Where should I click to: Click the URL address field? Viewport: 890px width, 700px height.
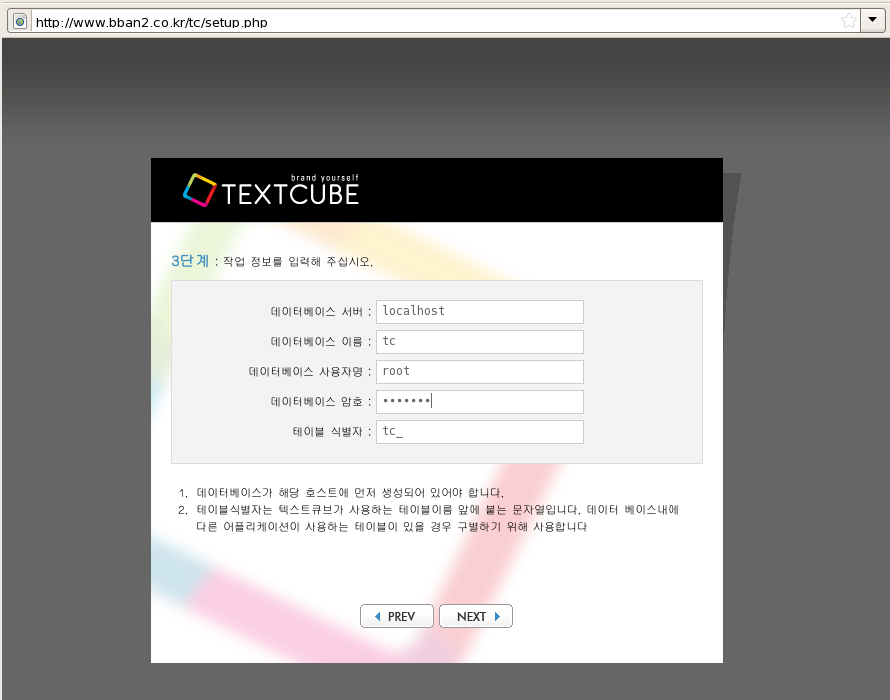tap(436, 22)
